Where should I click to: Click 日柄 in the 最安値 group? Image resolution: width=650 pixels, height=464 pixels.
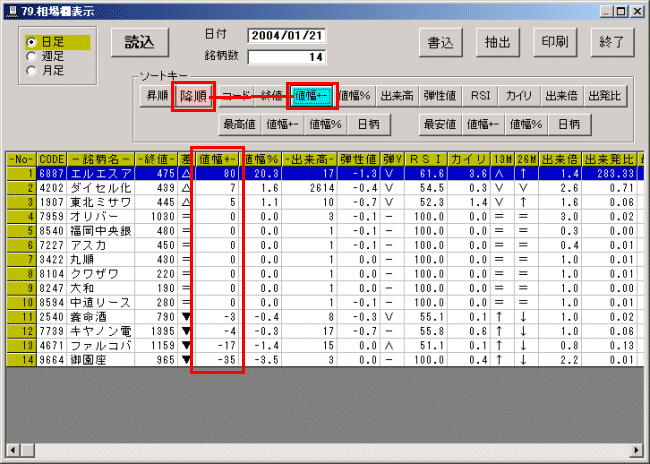[569, 124]
